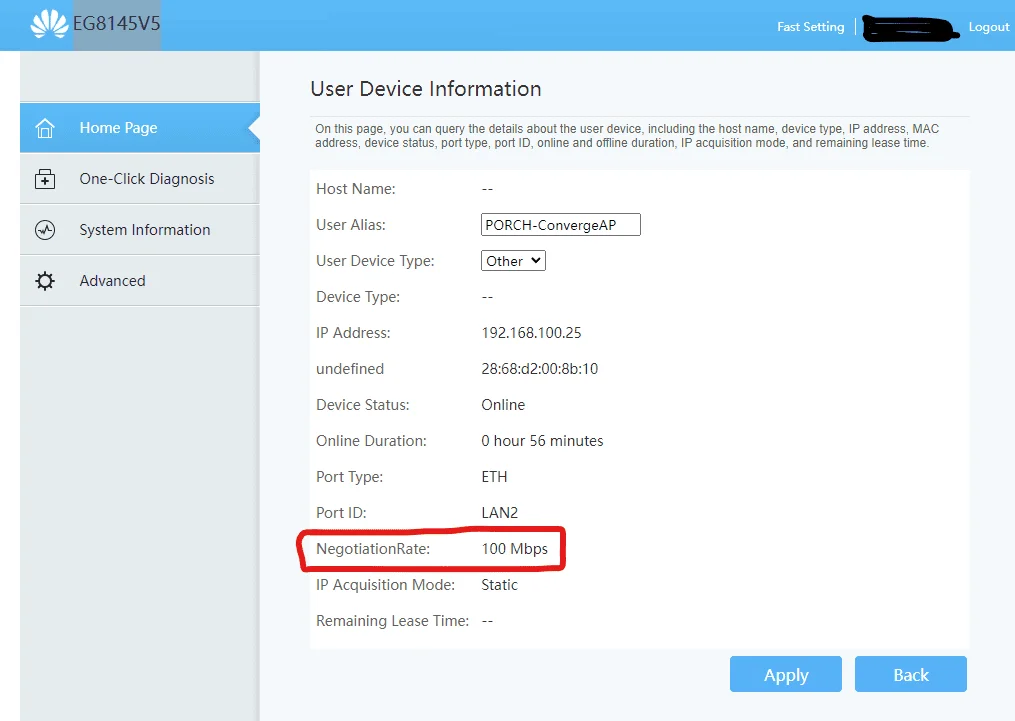Image resolution: width=1015 pixels, height=721 pixels.
Task: Click the Huawei logo icon
Action: pos(49,25)
